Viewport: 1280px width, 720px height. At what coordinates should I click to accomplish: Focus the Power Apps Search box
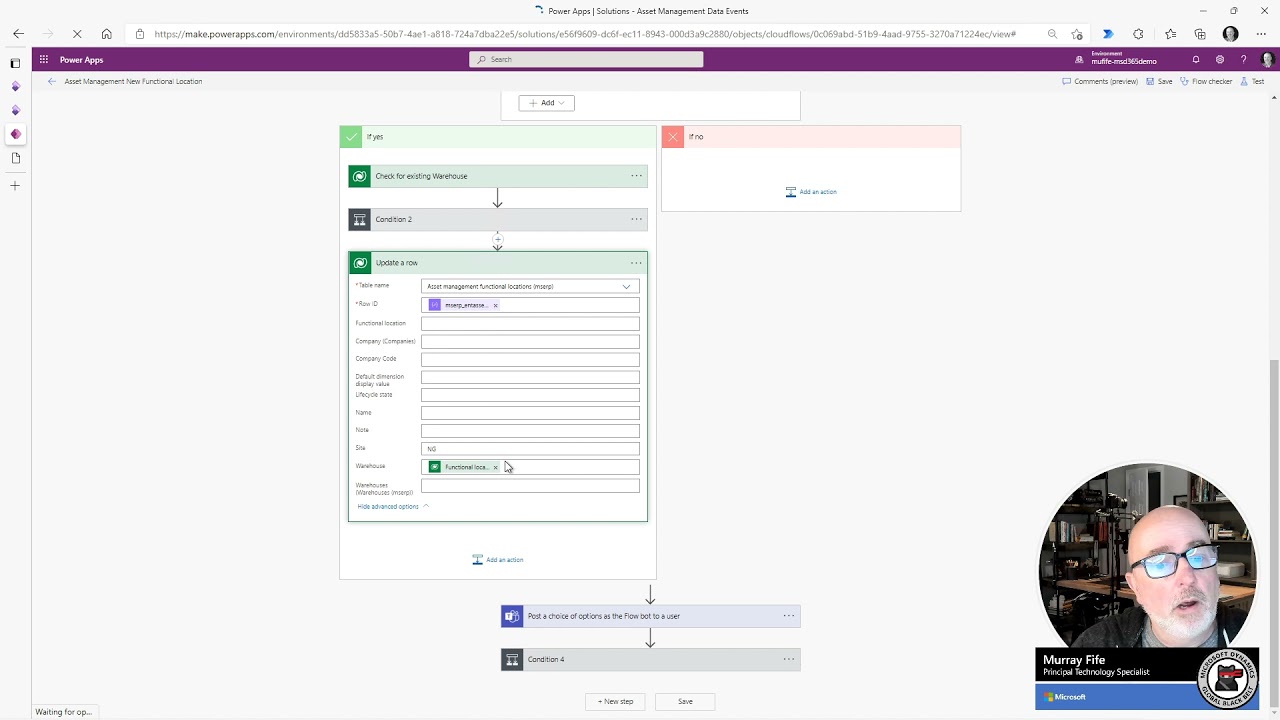[586, 59]
